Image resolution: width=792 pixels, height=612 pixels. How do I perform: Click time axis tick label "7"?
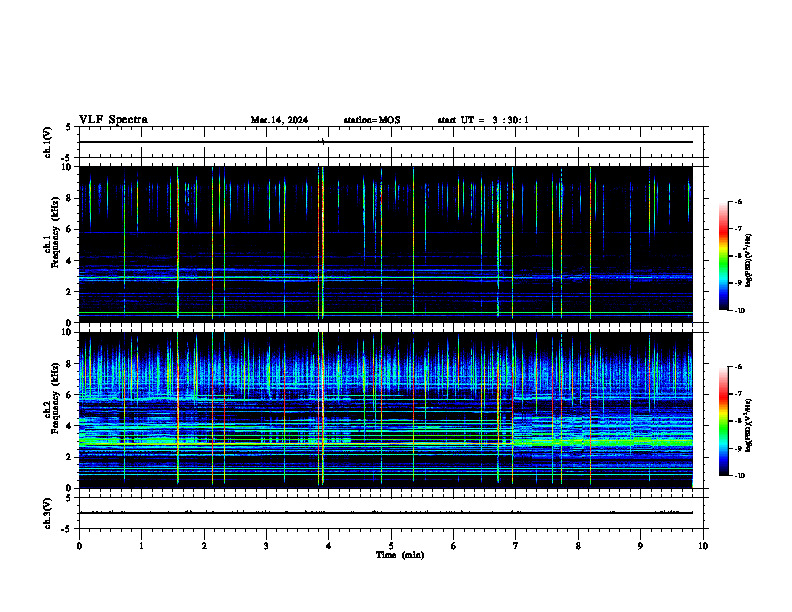coord(516,546)
